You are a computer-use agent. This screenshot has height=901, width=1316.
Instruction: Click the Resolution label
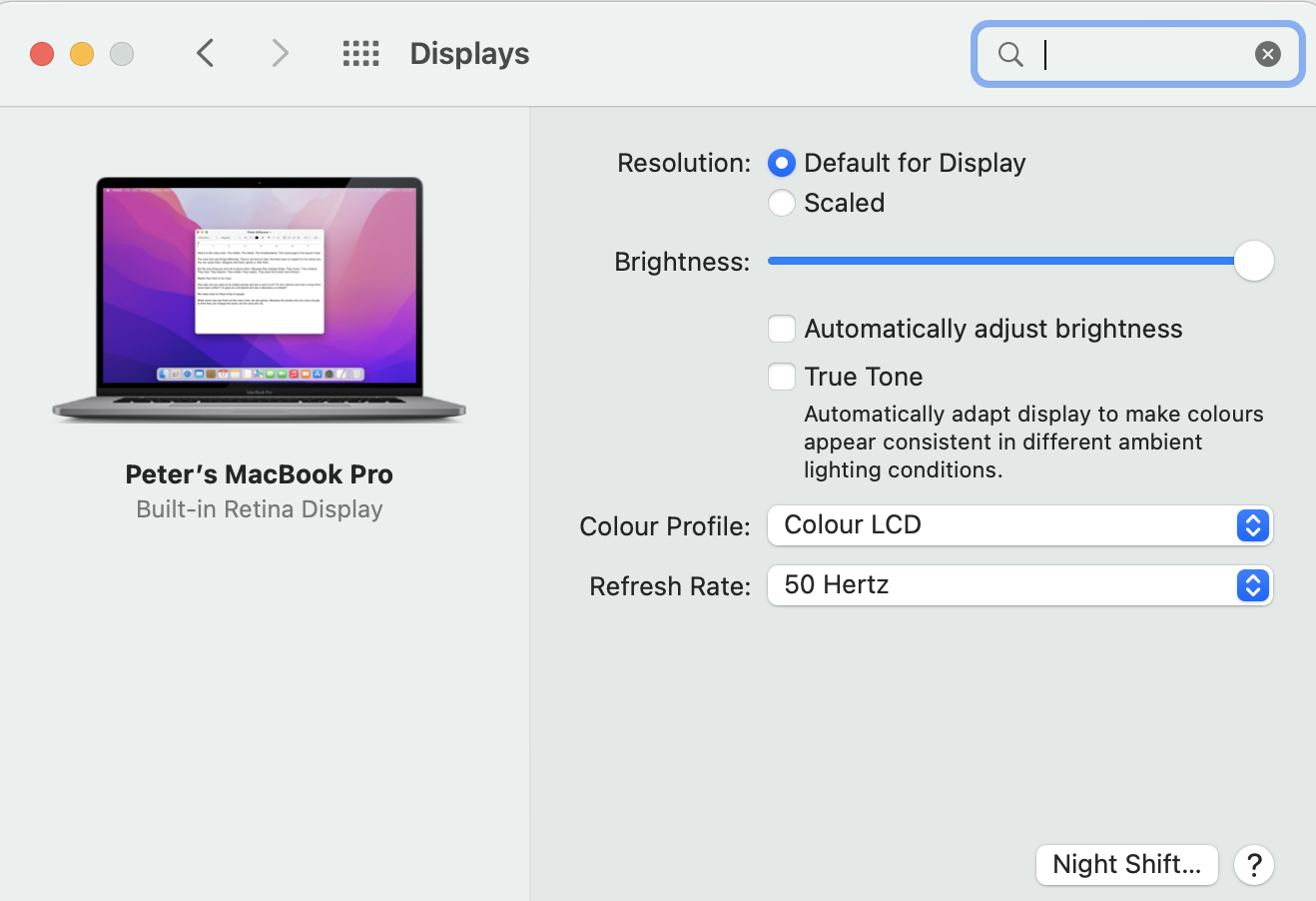coord(684,163)
